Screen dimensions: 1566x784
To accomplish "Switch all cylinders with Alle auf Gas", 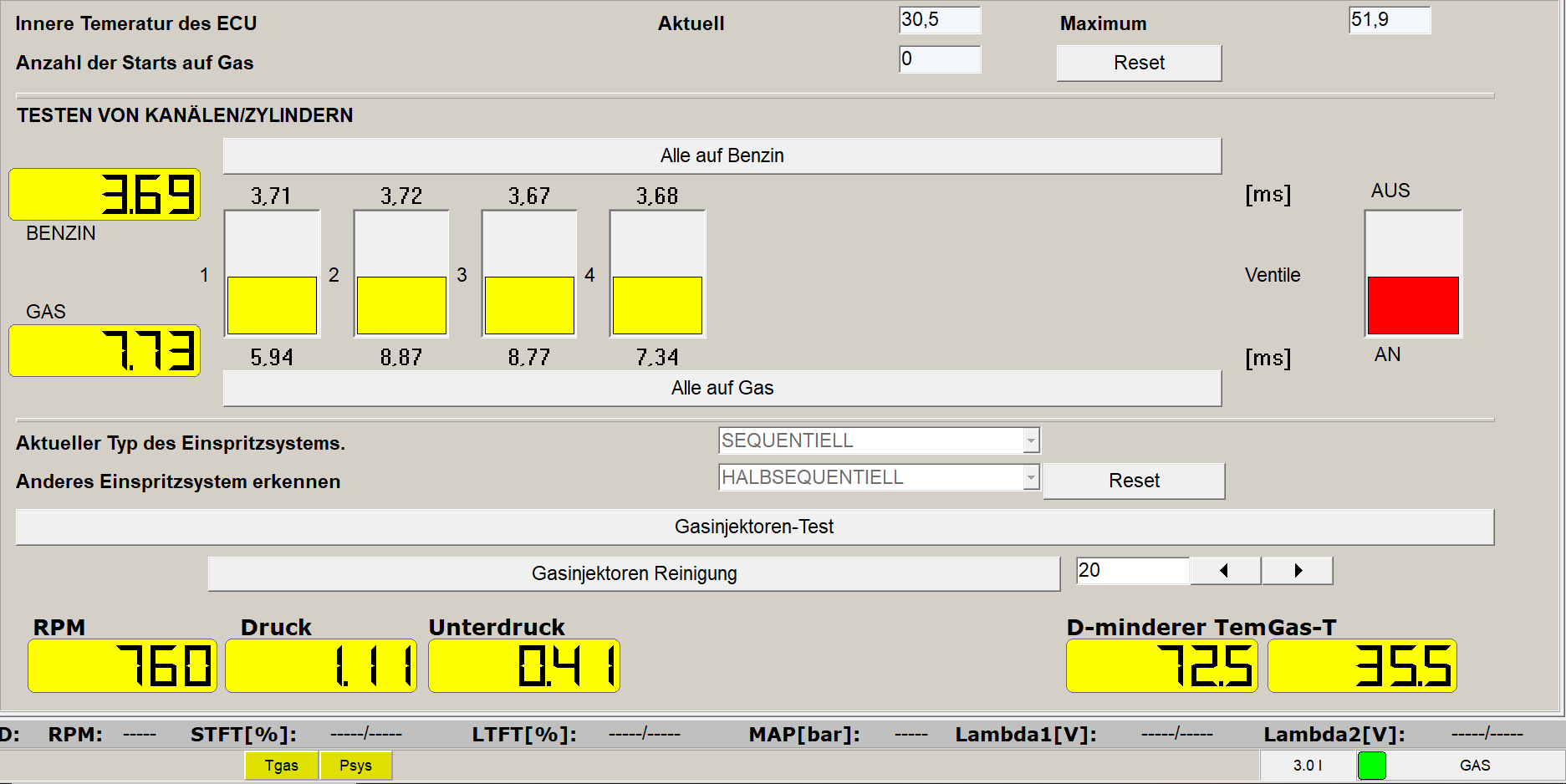I will (x=722, y=388).
